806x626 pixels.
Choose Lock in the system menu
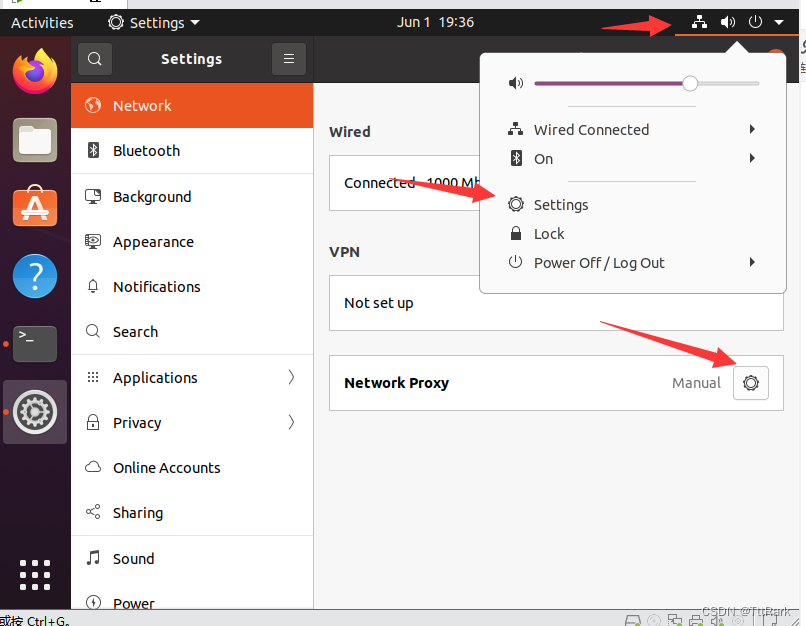(633, 234)
